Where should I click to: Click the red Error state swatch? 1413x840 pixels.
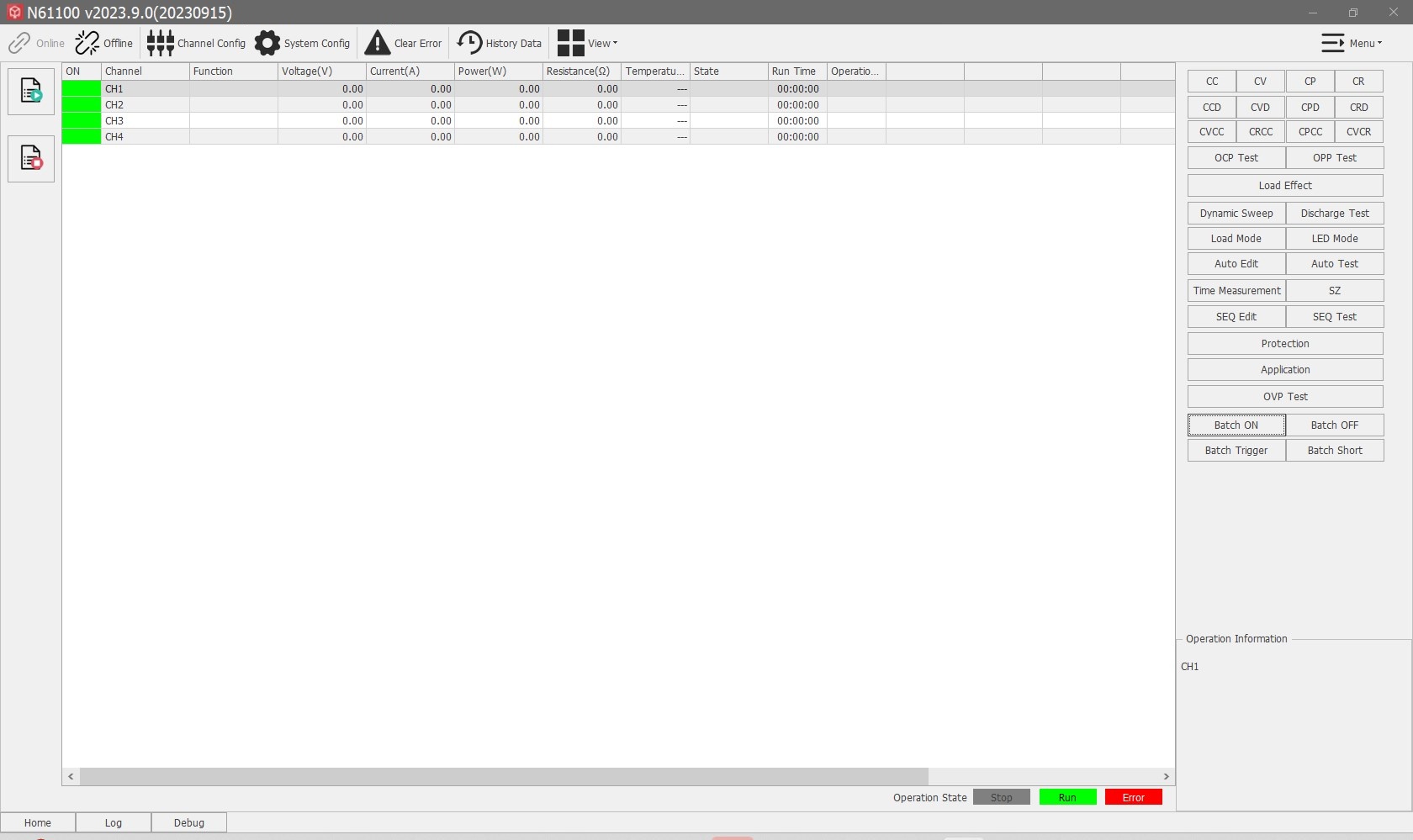click(x=1134, y=797)
